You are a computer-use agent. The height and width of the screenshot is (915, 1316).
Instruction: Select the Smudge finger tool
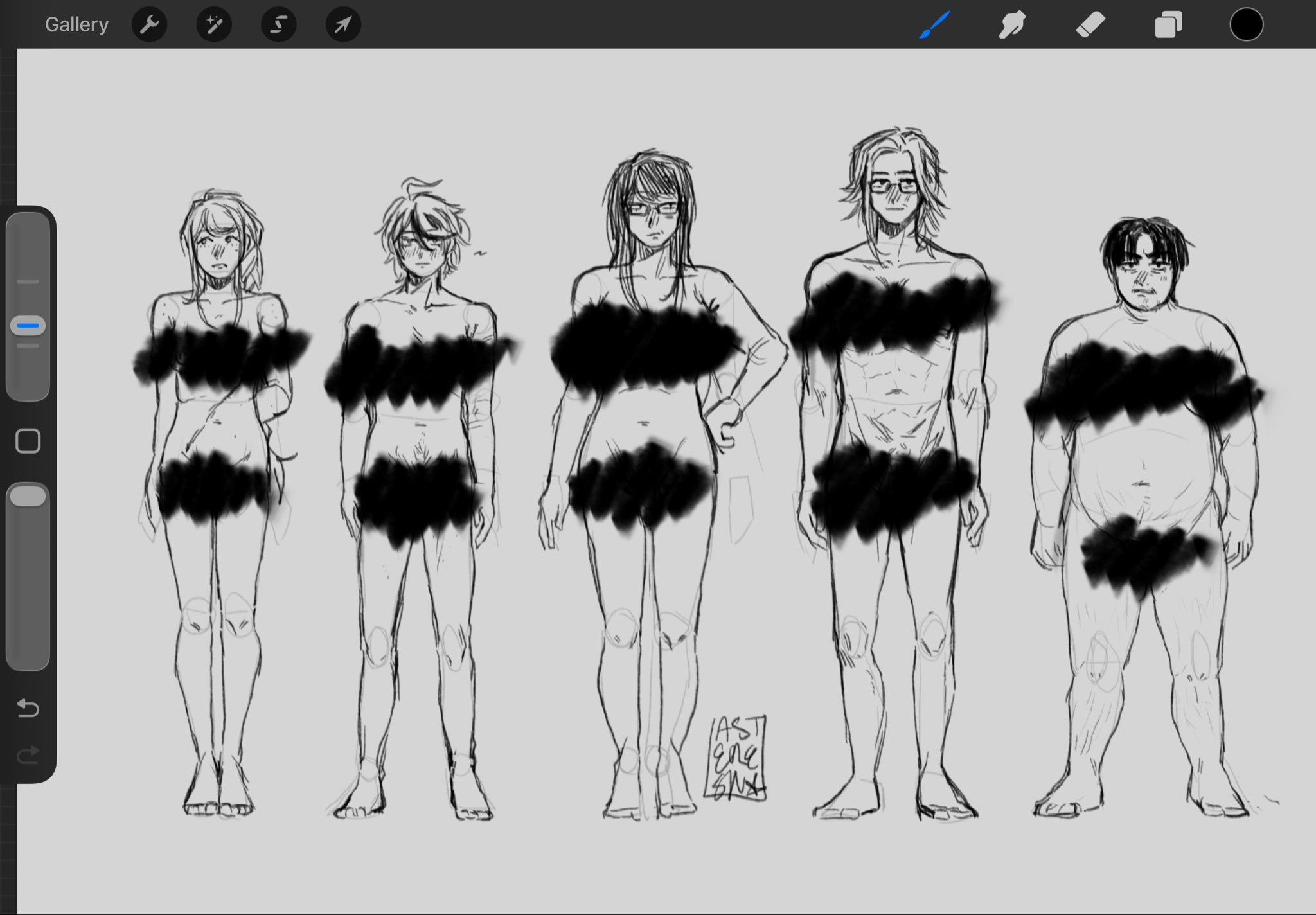[x=1012, y=25]
